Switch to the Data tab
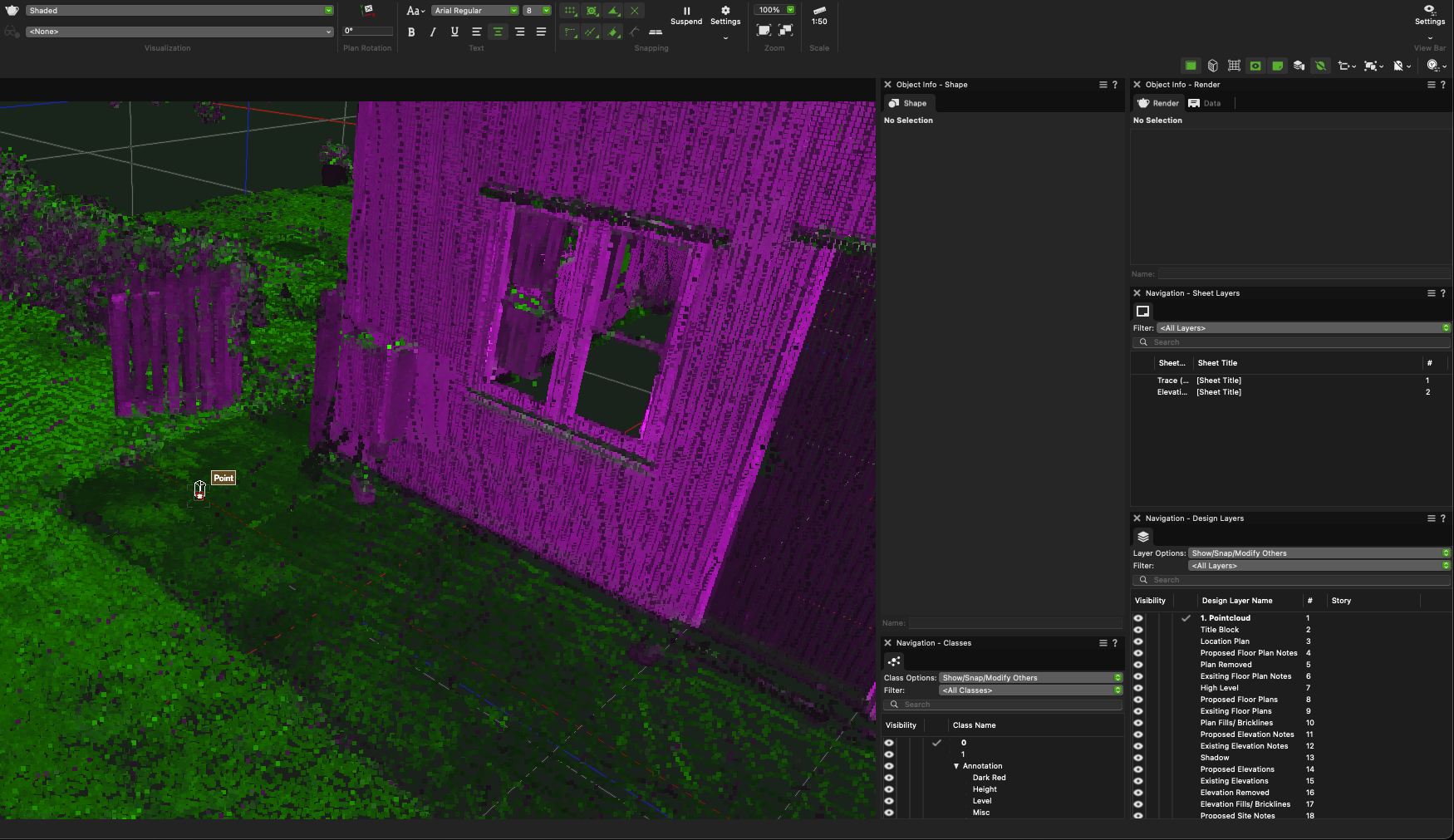The image size is (1454, 840). click(1205, 104)
